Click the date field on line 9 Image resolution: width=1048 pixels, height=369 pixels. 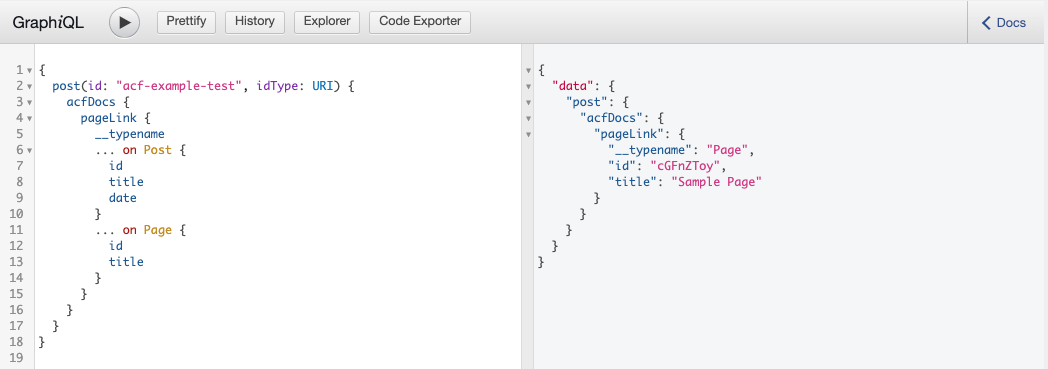[123, 198]
